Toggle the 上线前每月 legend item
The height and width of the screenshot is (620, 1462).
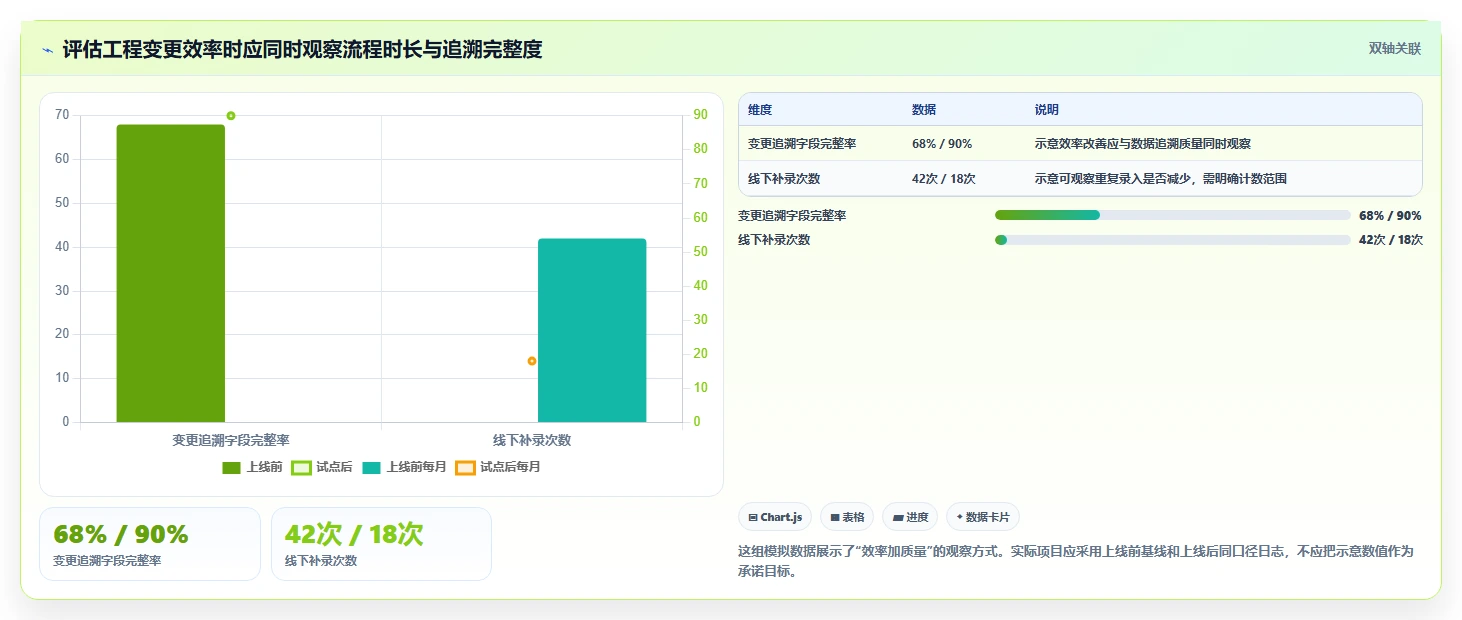click(x=404, y=467)
